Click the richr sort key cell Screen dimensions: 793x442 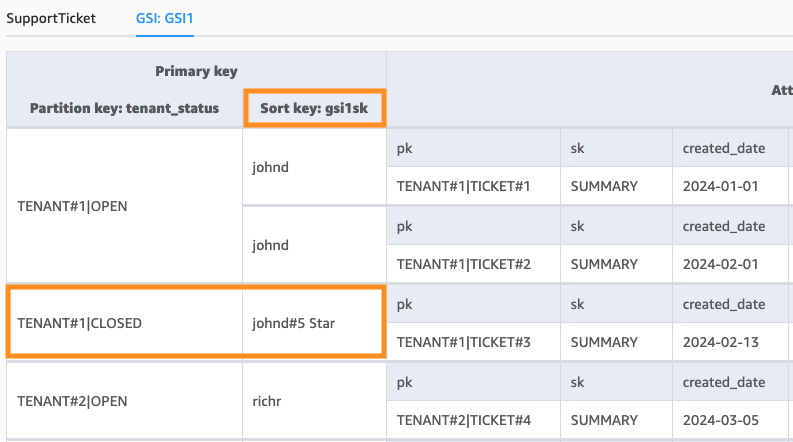coord(268,401)
